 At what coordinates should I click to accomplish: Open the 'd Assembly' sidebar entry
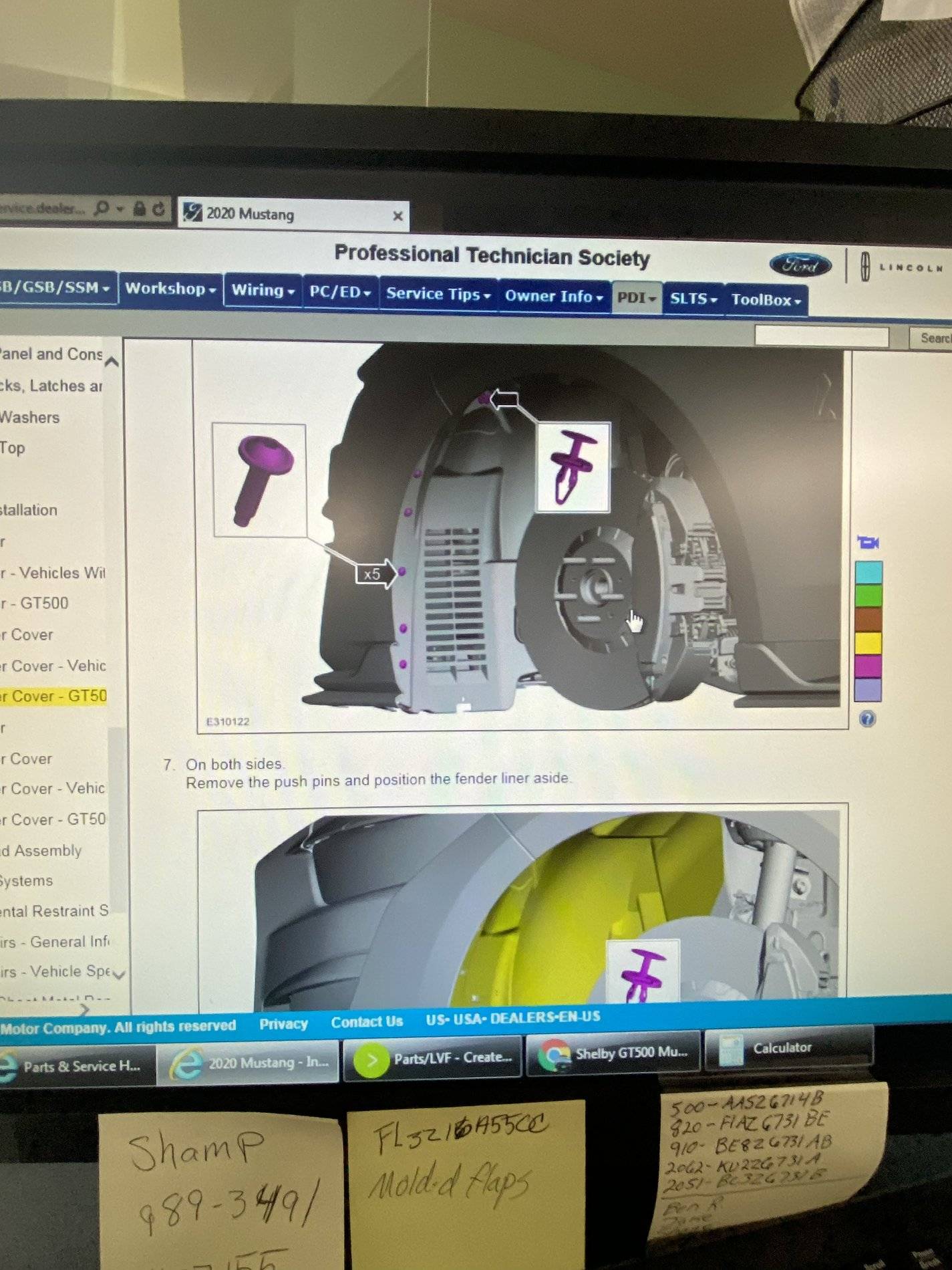(x=41, y=850)
